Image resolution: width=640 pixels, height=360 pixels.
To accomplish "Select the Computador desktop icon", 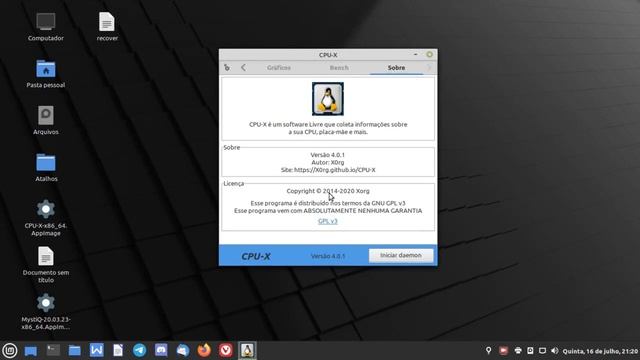I will point(46,27).
